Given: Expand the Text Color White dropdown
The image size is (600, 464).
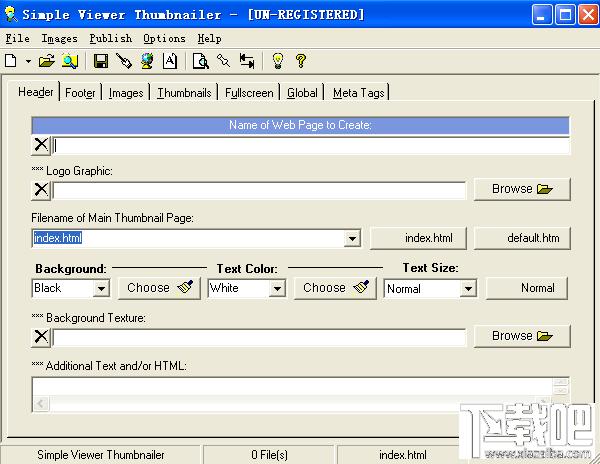Looking at the screenshot, I should point(277,288).
